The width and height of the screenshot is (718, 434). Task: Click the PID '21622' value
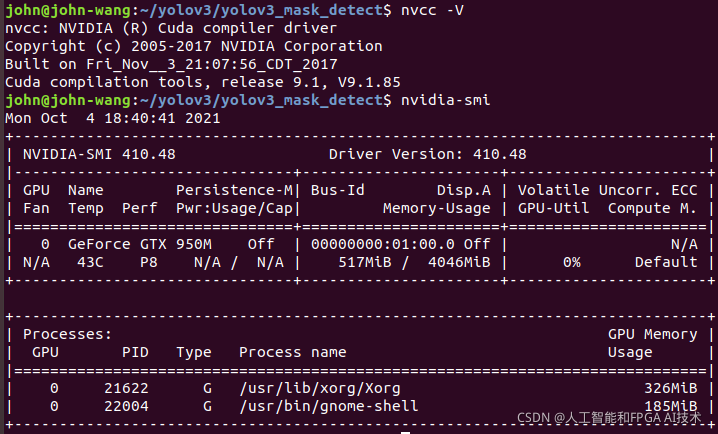(x=126, y=388)
